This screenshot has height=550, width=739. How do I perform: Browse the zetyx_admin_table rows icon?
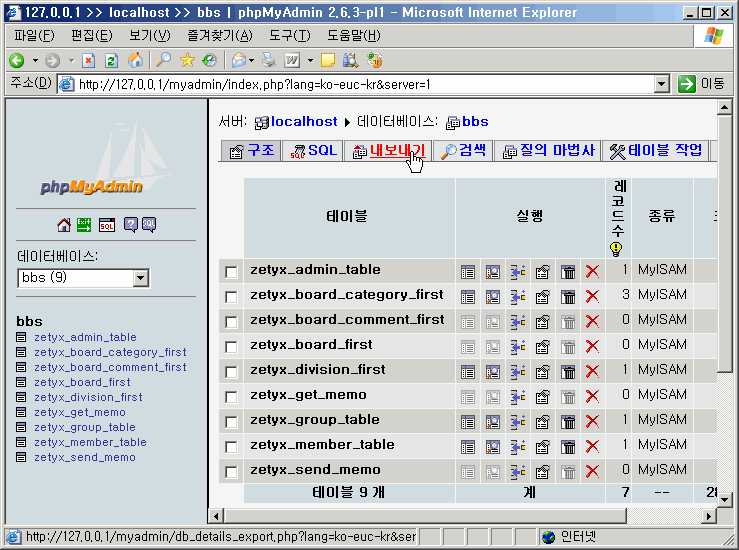[468, 272]
